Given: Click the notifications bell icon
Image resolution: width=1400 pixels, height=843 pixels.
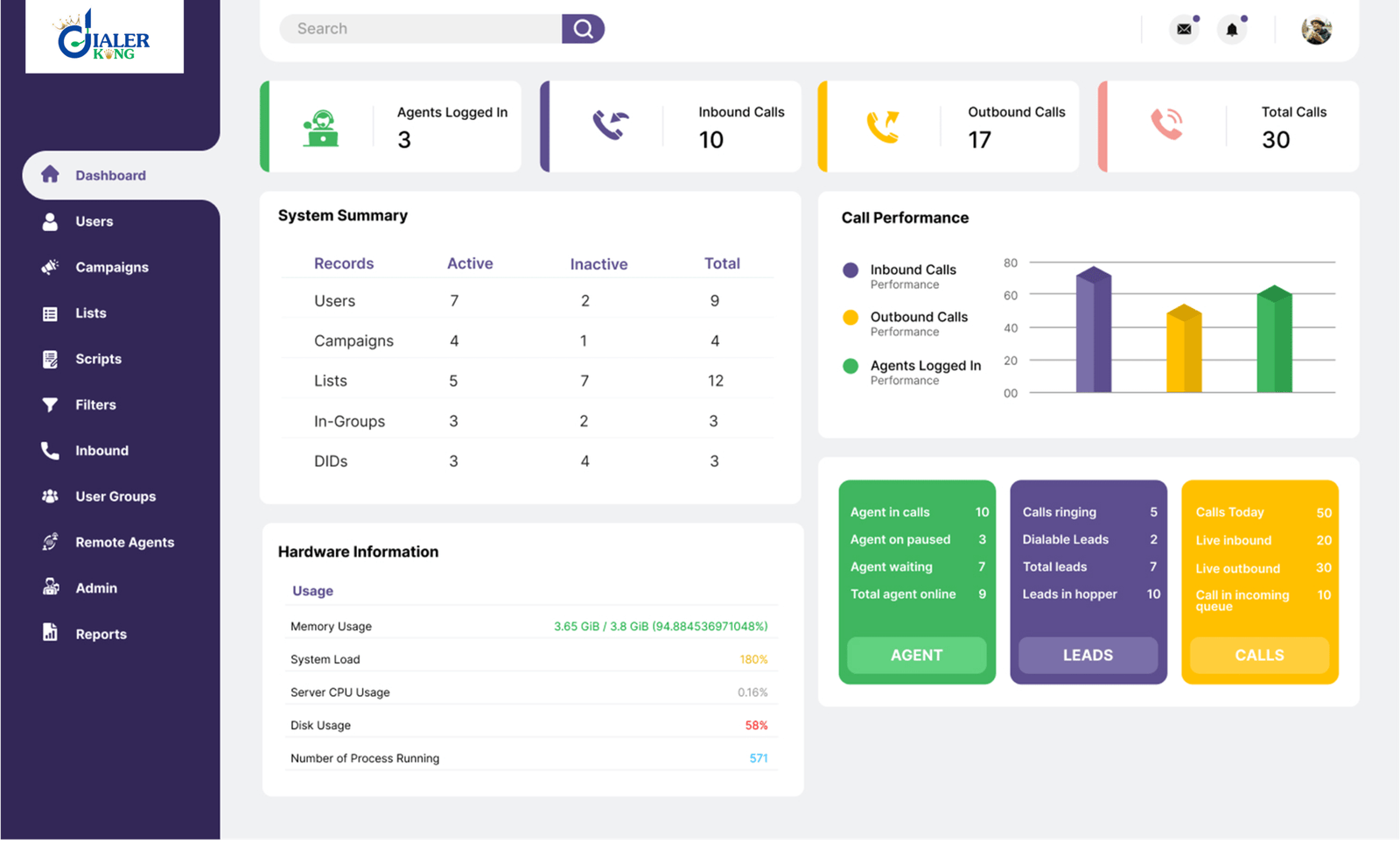Looking at the screenshot, I should click(1233, 29).
